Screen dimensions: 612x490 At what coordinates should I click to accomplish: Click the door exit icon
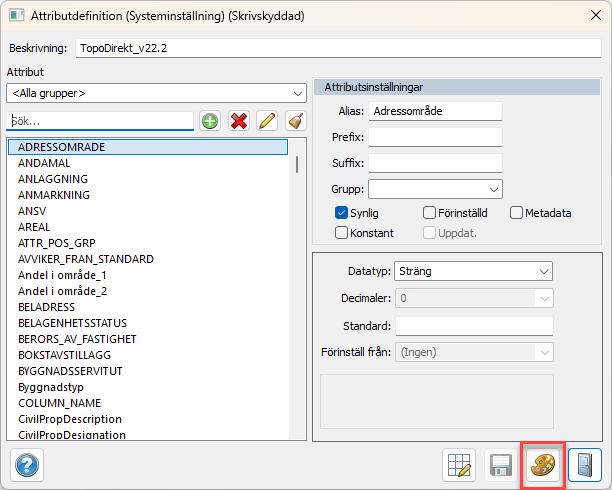tap(585, 466)
